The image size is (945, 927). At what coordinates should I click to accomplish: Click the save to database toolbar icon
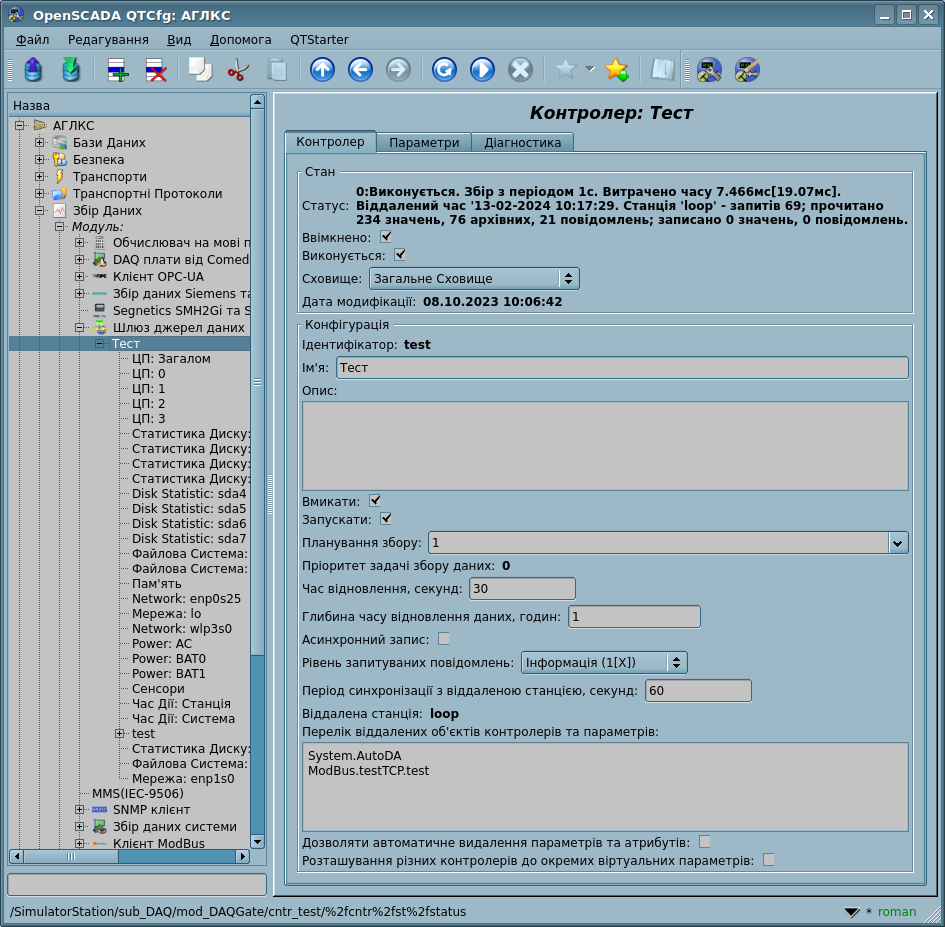click(70, 70)
